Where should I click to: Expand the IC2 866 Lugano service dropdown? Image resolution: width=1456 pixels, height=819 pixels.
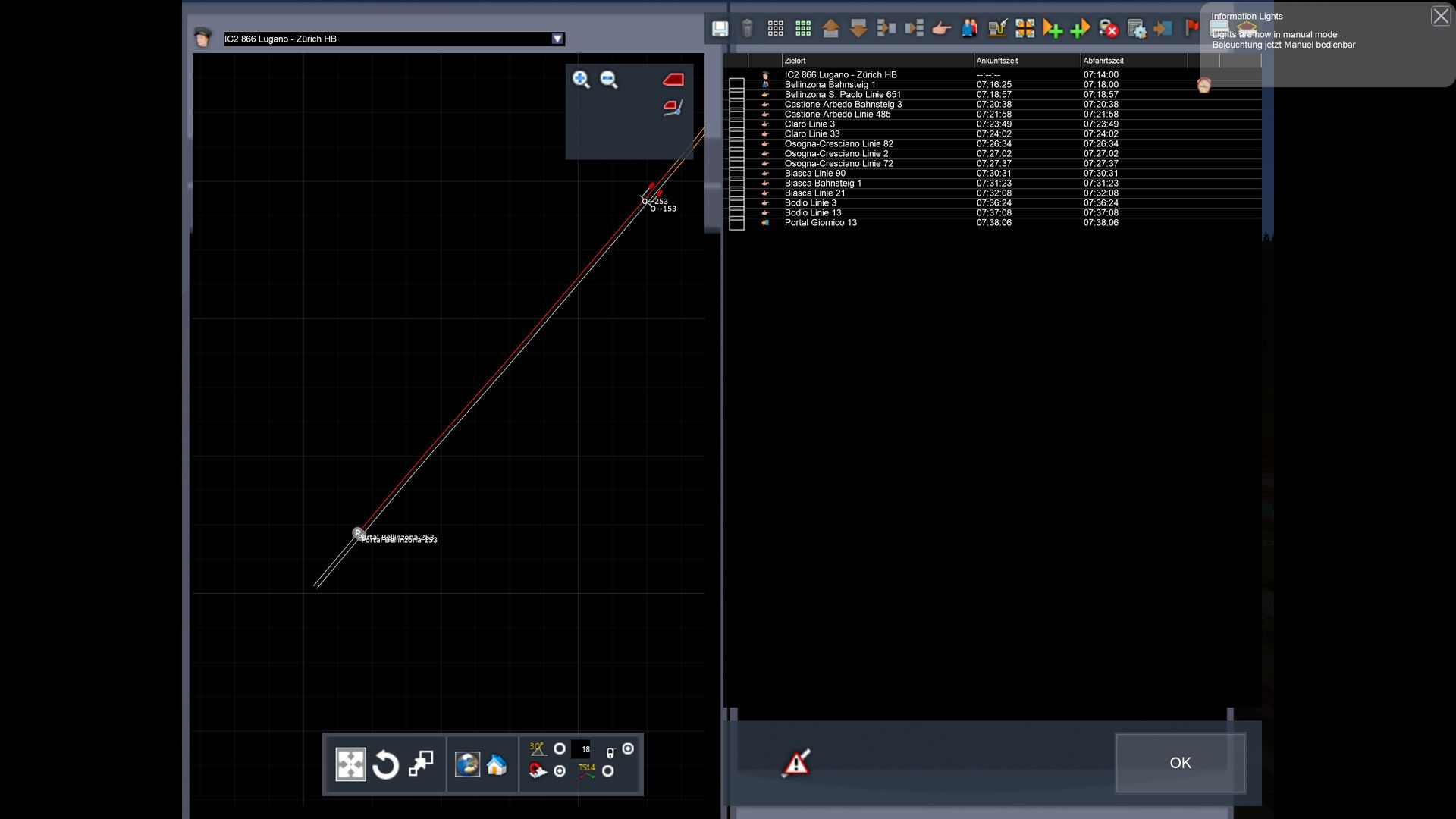(x=557, y=39)
